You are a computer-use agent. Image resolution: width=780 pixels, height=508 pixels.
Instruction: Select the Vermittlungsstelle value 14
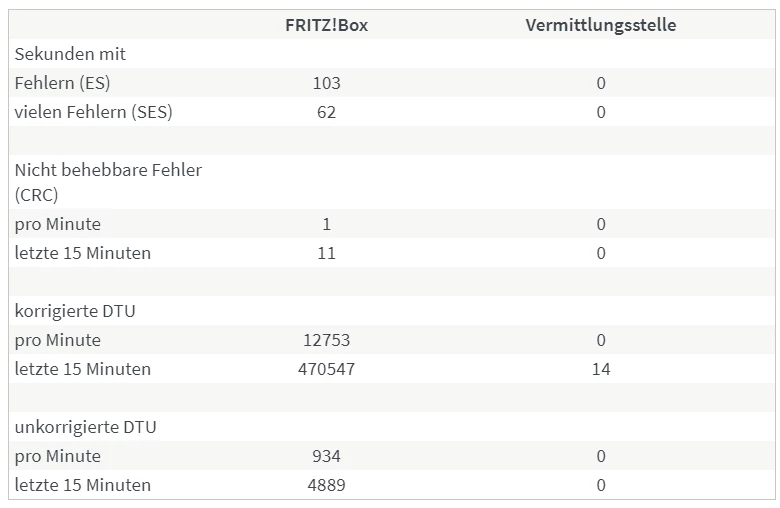tap(600, 369)
